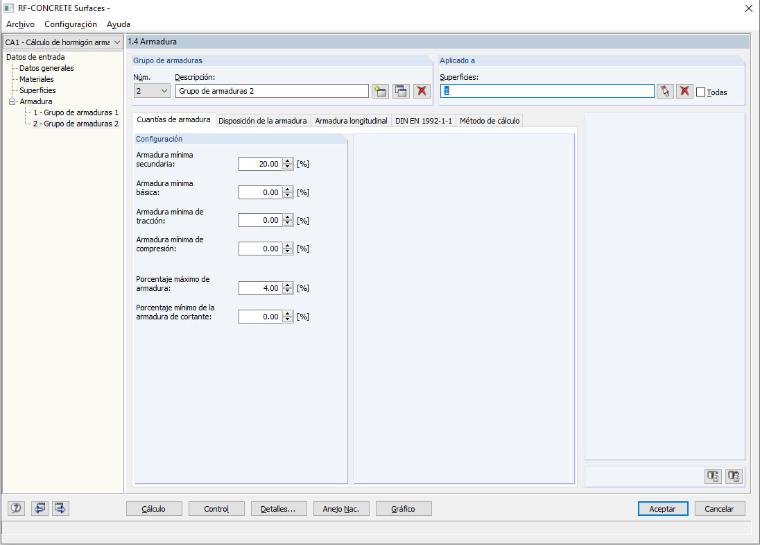Select Materiales in the tree
Image resolution: width=760 pixels, height=545 pixels.
[36, 80]
